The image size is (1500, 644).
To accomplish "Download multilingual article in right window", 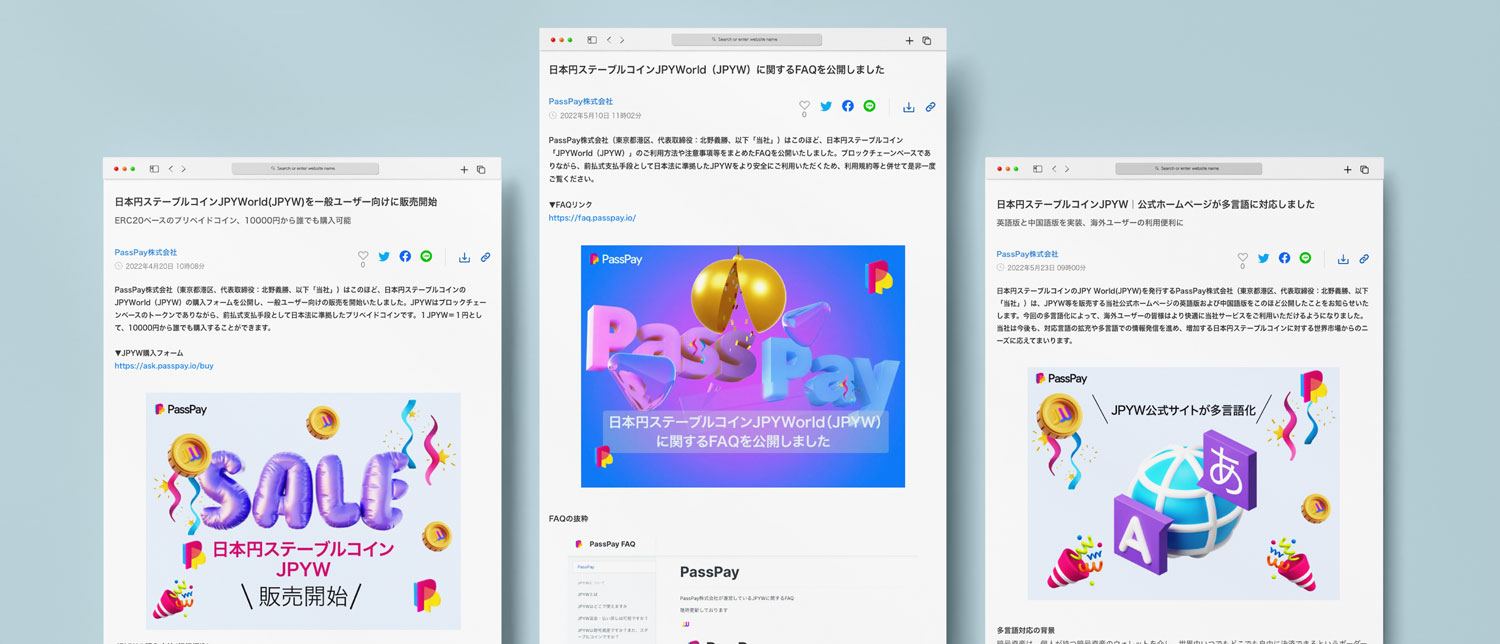I will pos(1343,259).
